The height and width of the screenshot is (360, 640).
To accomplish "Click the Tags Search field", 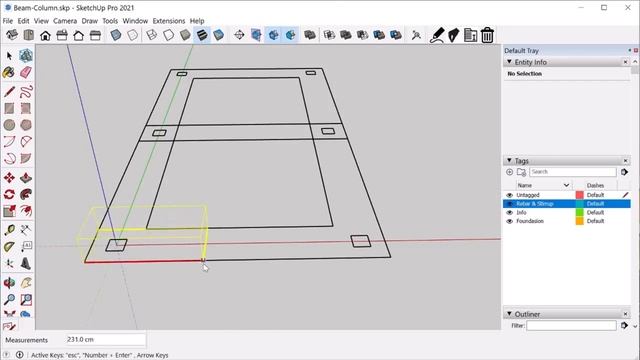I will [x=573, y=172].
